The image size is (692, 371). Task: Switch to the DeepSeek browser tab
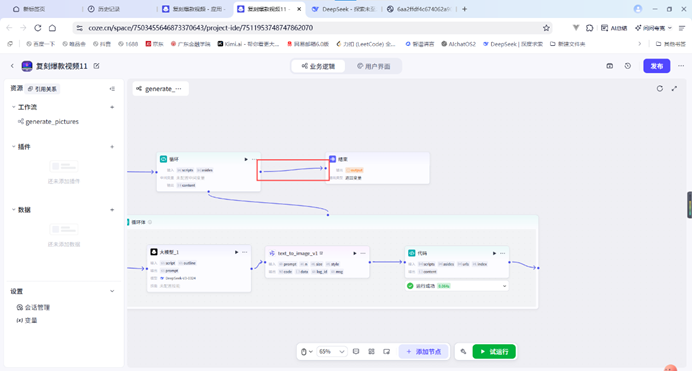[x=343, y=9]
